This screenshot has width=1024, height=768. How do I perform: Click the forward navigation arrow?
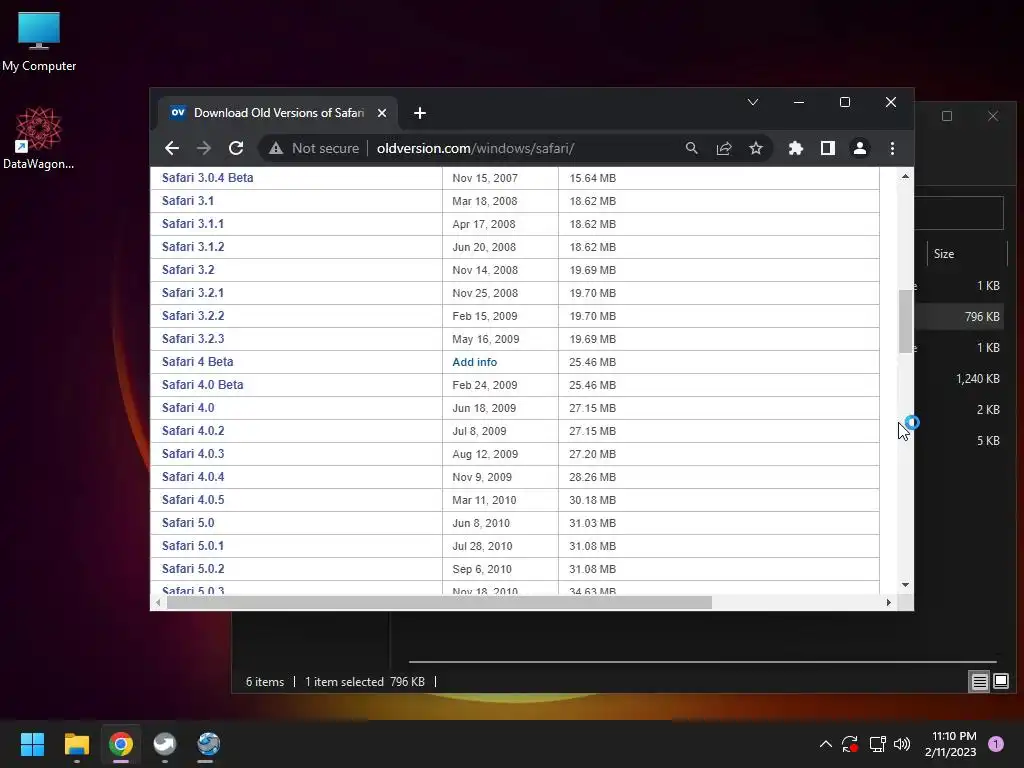tap(204, 148)
